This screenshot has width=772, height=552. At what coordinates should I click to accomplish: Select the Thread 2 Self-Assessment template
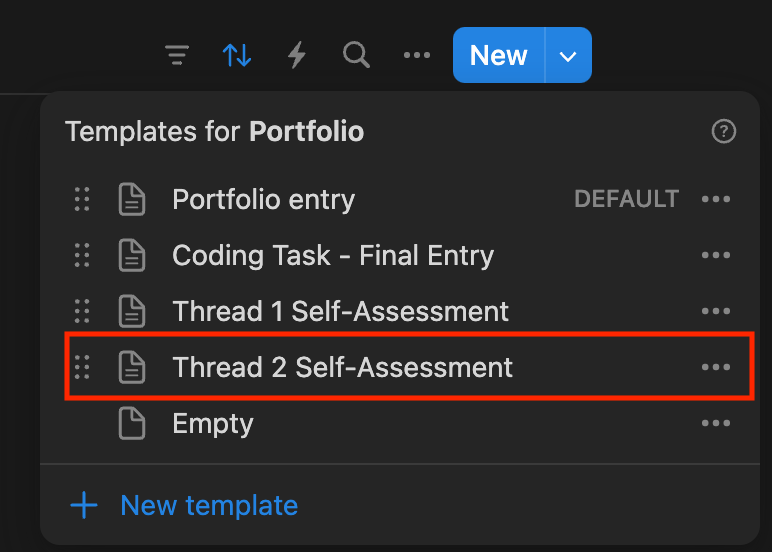click(342, 367)
